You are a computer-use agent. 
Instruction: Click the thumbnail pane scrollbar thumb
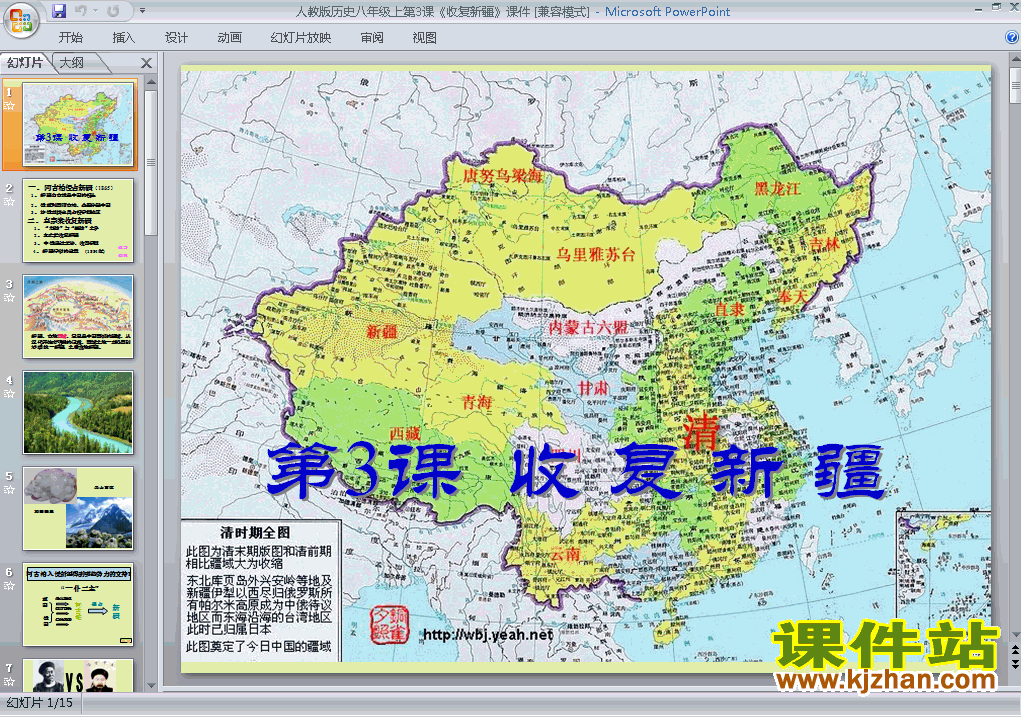click(x=151, y=162)
